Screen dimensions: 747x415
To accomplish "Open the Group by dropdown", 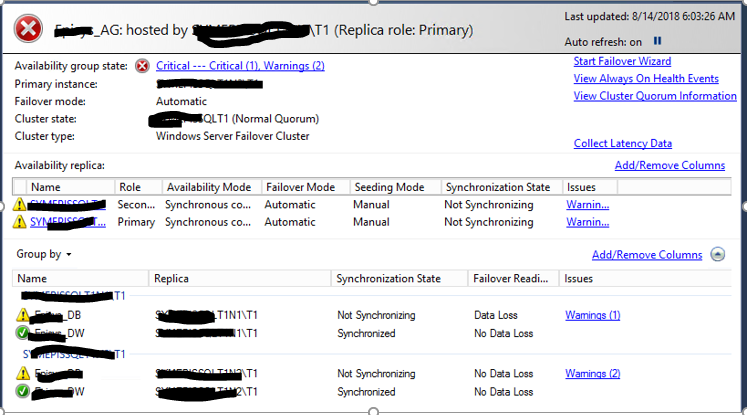I will pos(44,254).
